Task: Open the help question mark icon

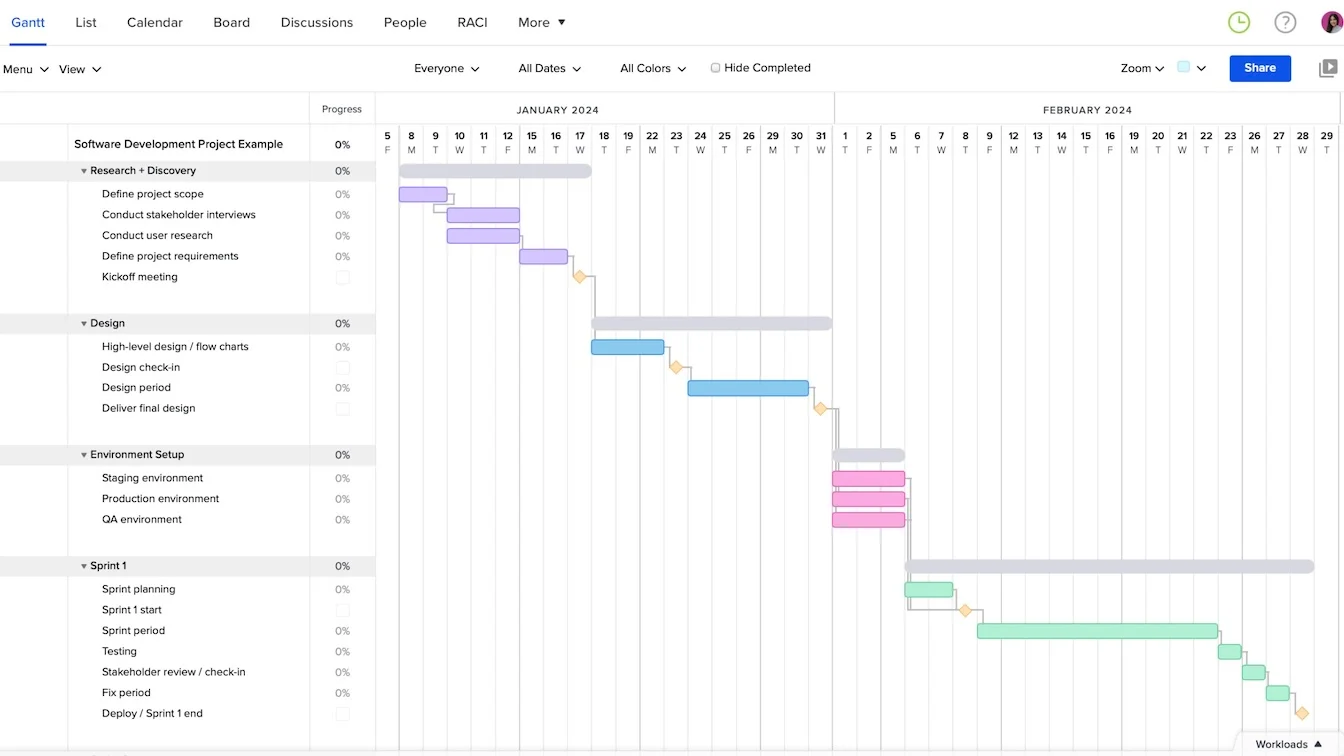Action: coord(1285,21)
